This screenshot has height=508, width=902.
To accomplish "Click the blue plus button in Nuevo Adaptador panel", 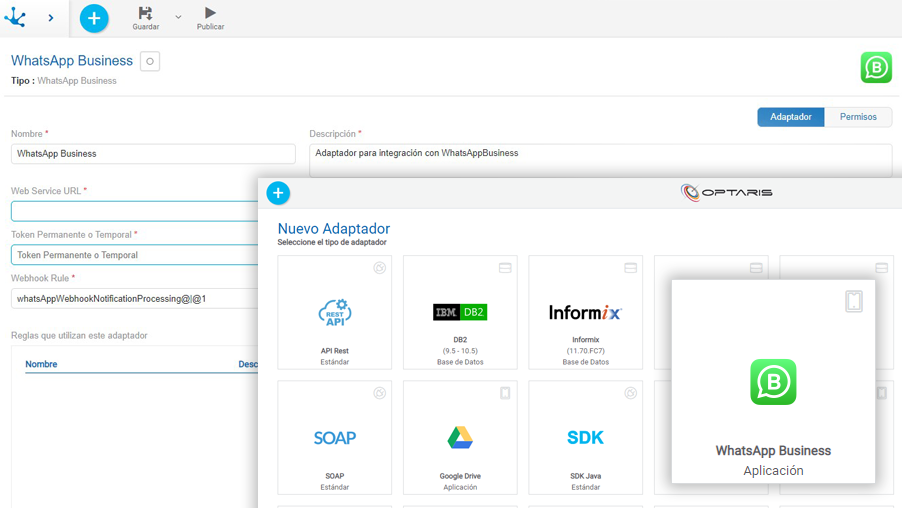I will (278, 193).
